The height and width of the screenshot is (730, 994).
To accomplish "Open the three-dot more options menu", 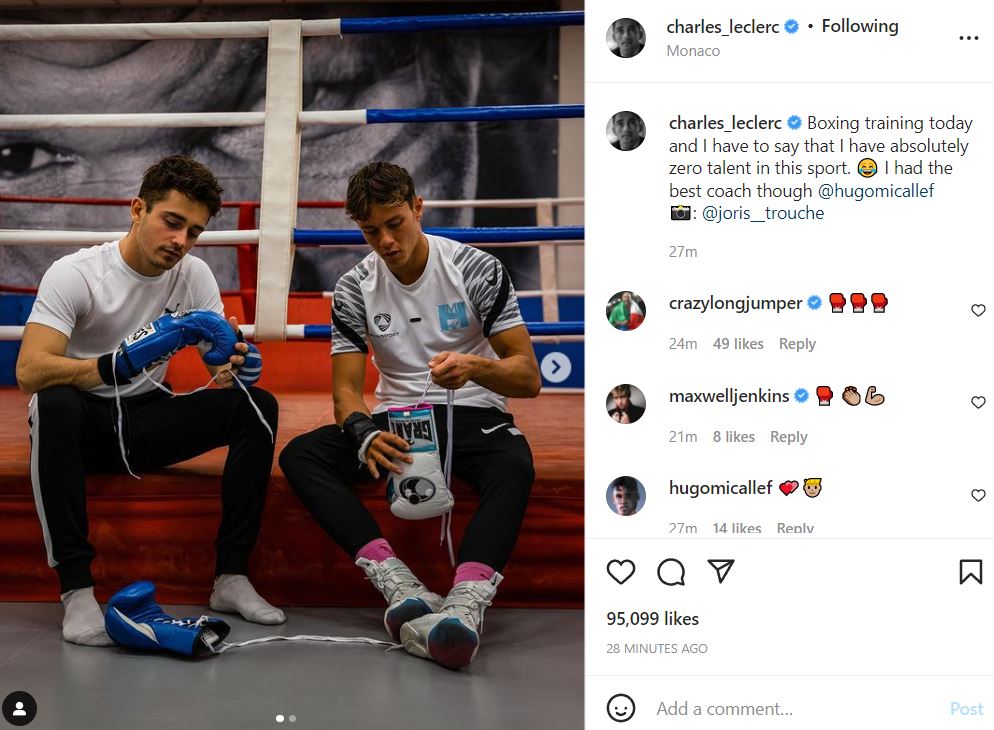I will 969,38.
